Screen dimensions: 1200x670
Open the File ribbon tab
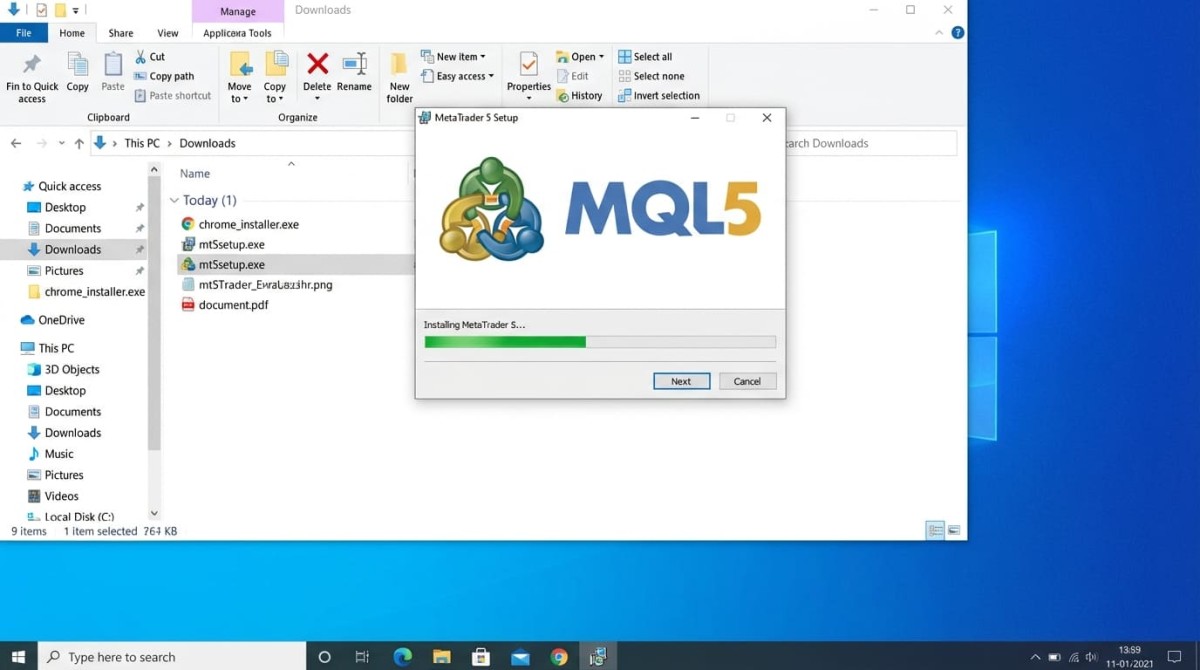[x=23, y=33]
